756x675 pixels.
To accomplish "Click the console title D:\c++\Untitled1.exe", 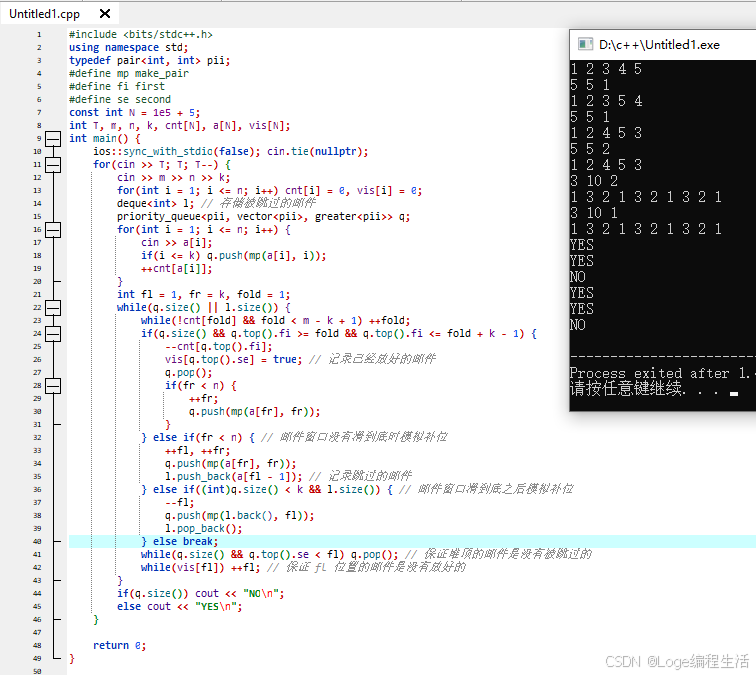I will coord(659,45).
